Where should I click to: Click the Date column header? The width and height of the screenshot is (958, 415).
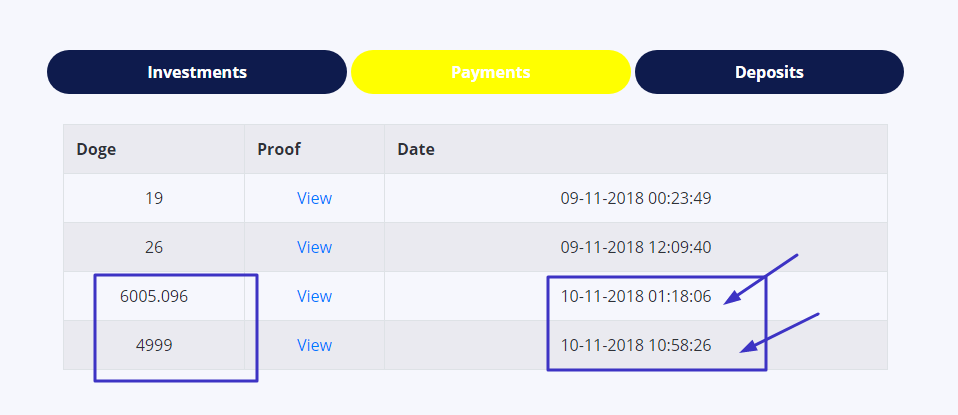pos(416,149)
